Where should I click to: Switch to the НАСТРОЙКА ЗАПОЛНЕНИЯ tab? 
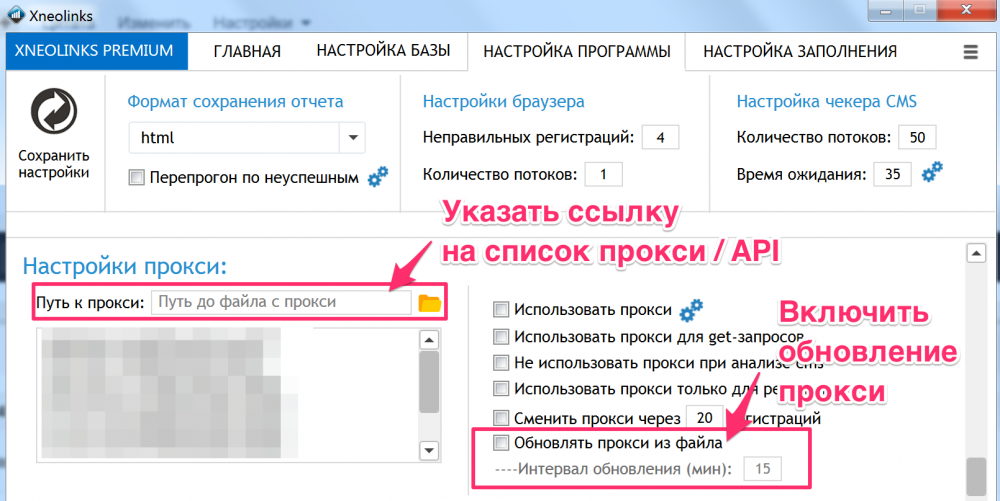(x=800, y=52)
